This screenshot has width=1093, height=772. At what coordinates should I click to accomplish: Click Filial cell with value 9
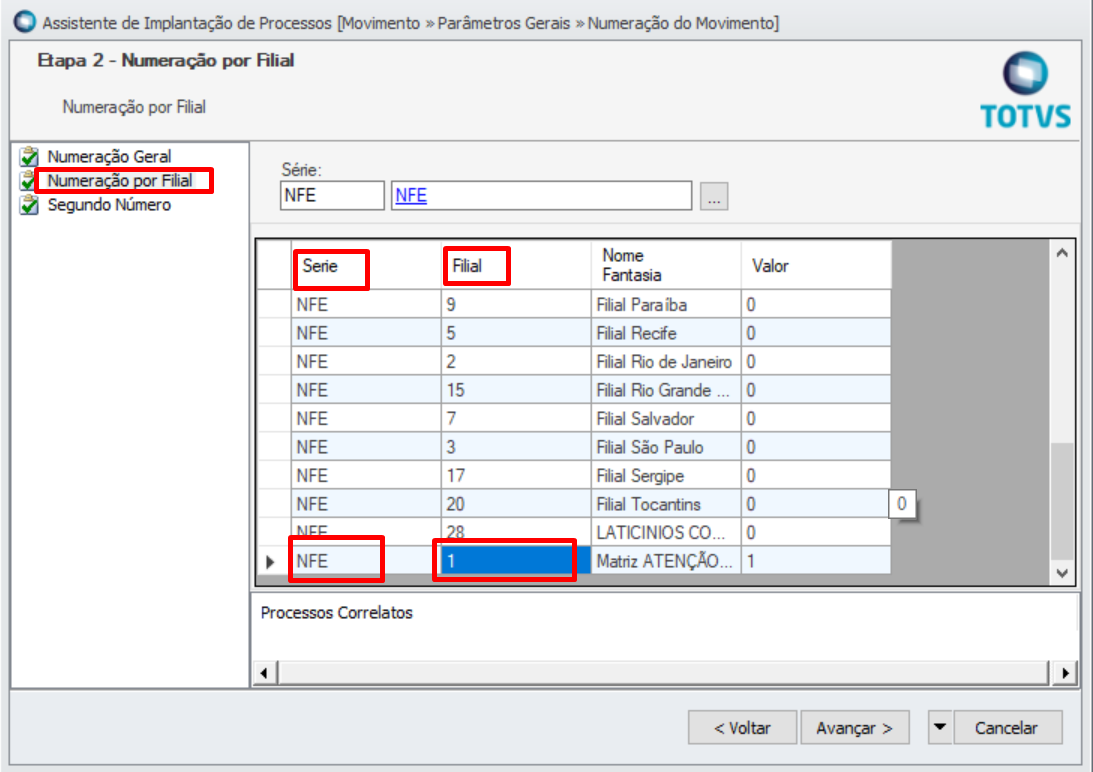click(x=516, y=305)
